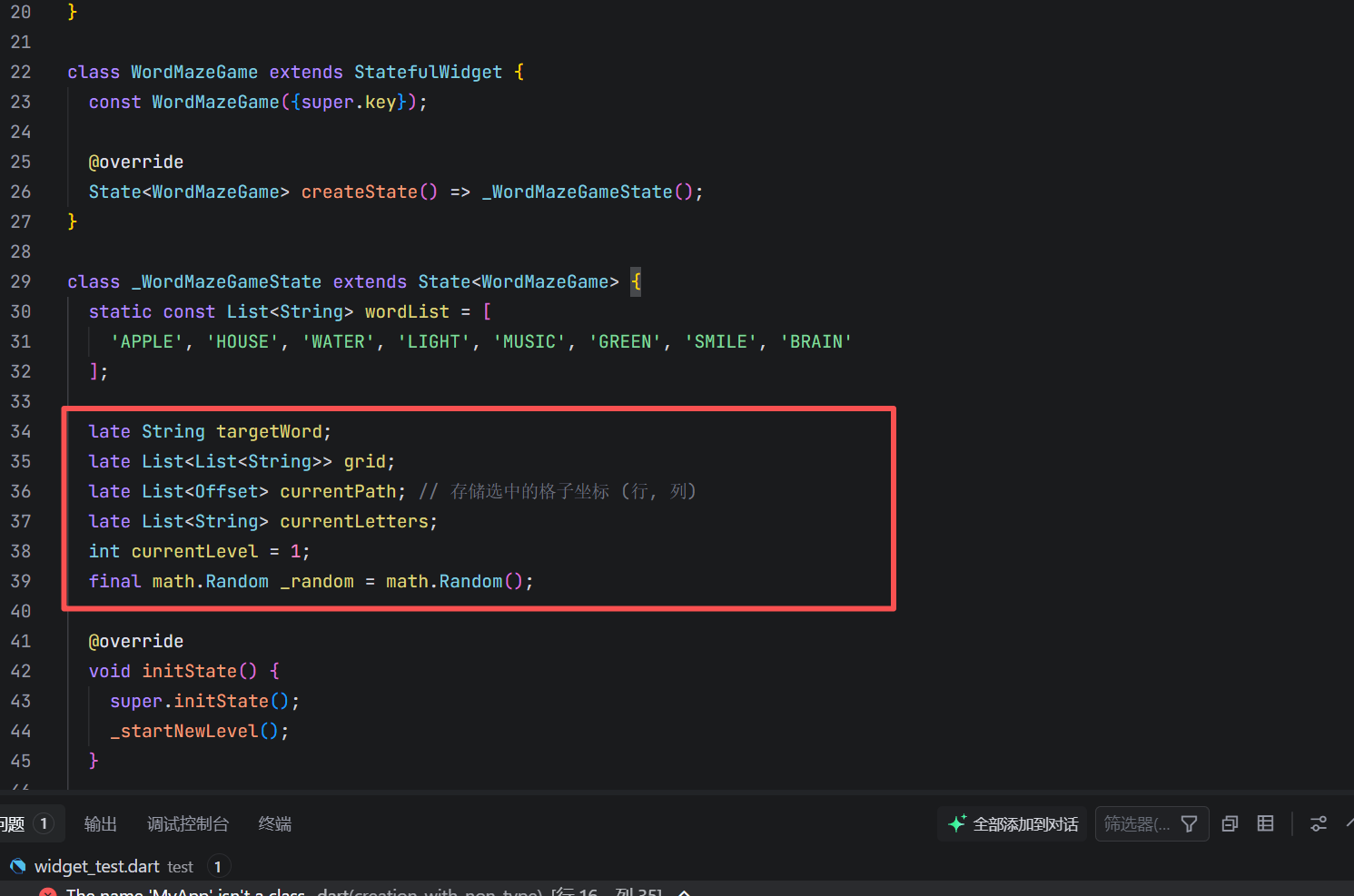Click the 'APPLE' string in wordList
Viewport: 1354px width, 896px height.
pyautogui.click(x=146, y=341)
